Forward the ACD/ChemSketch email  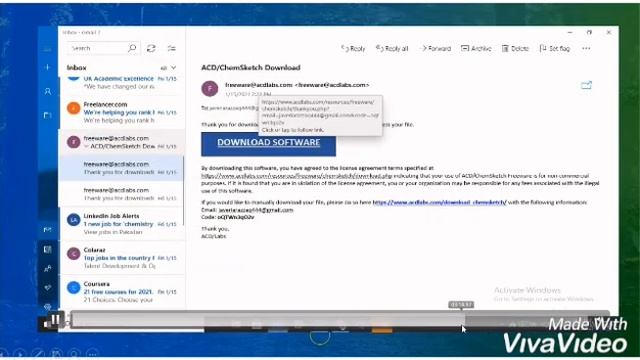coord(436,49)
